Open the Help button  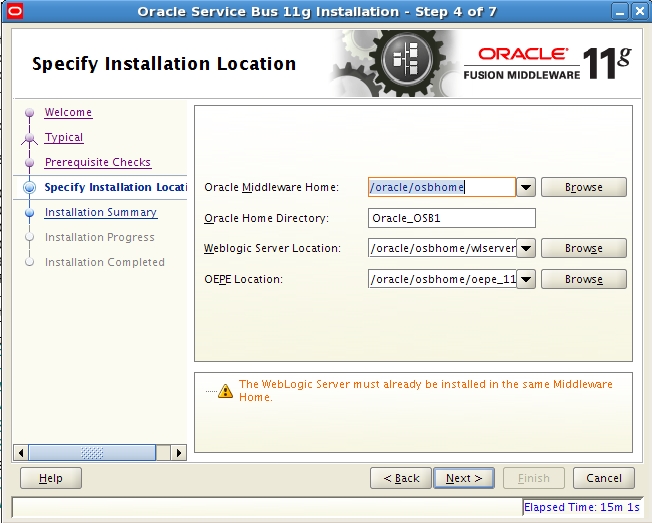(51, 478)
